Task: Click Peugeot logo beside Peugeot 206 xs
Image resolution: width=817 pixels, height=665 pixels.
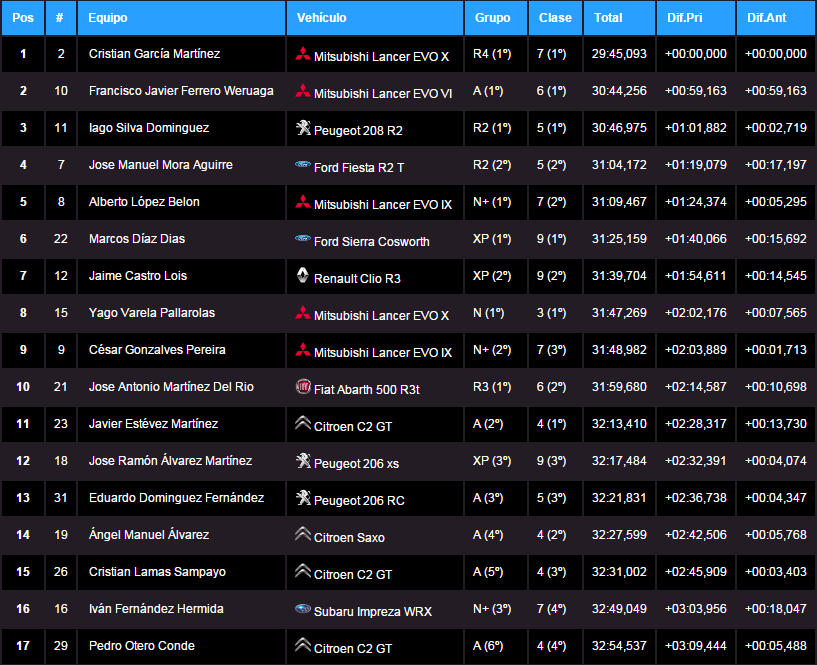Action: pyautogui.click(x=303, y=460)
